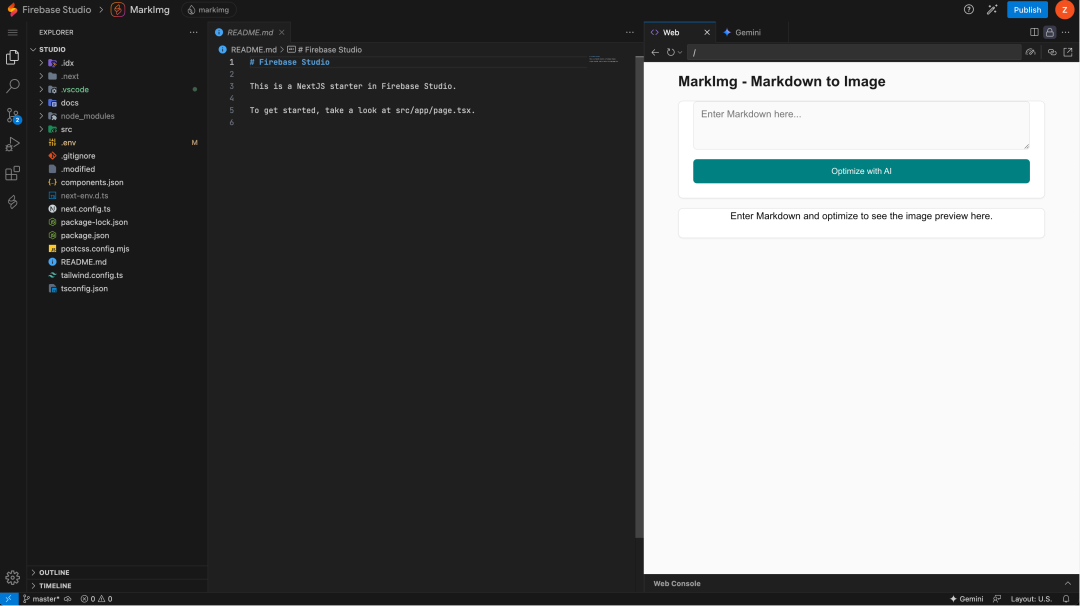Click the Enter Markdown here text field
Image resolution: width=1080 pixels, height=606 pixels.
pyautogui.click(x=860, y=124)
